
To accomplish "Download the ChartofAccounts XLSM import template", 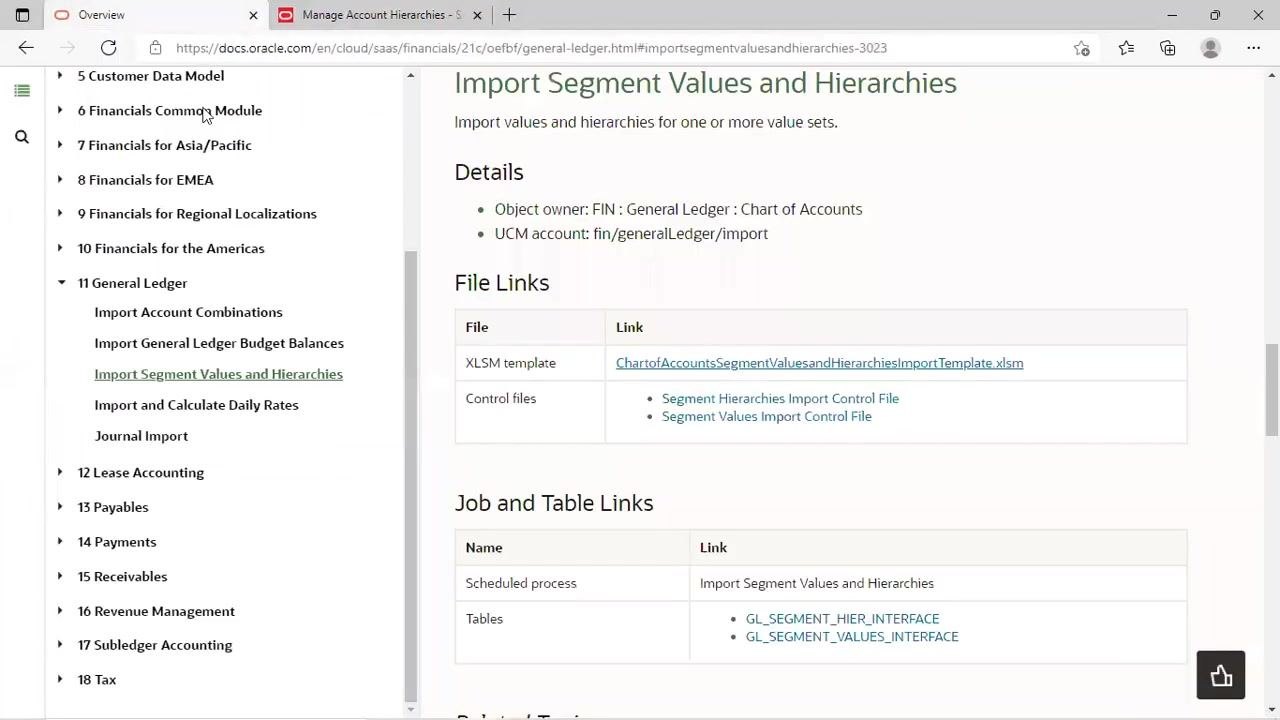I will point(819,363).
